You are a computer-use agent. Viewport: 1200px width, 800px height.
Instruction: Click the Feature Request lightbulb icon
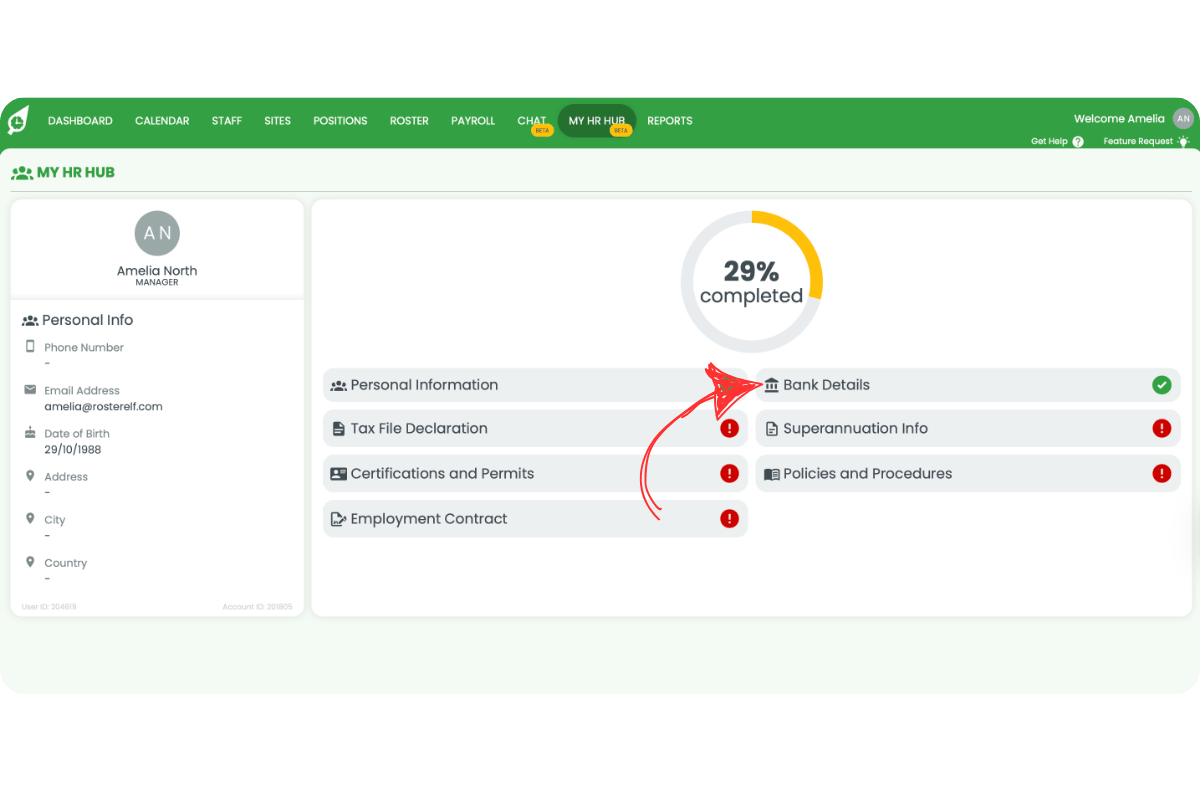click(1184, 141)
